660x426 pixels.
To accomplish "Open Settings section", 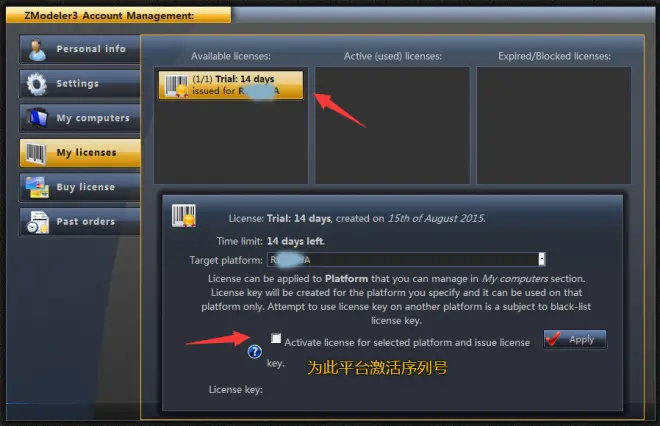I will pos(80,83).
